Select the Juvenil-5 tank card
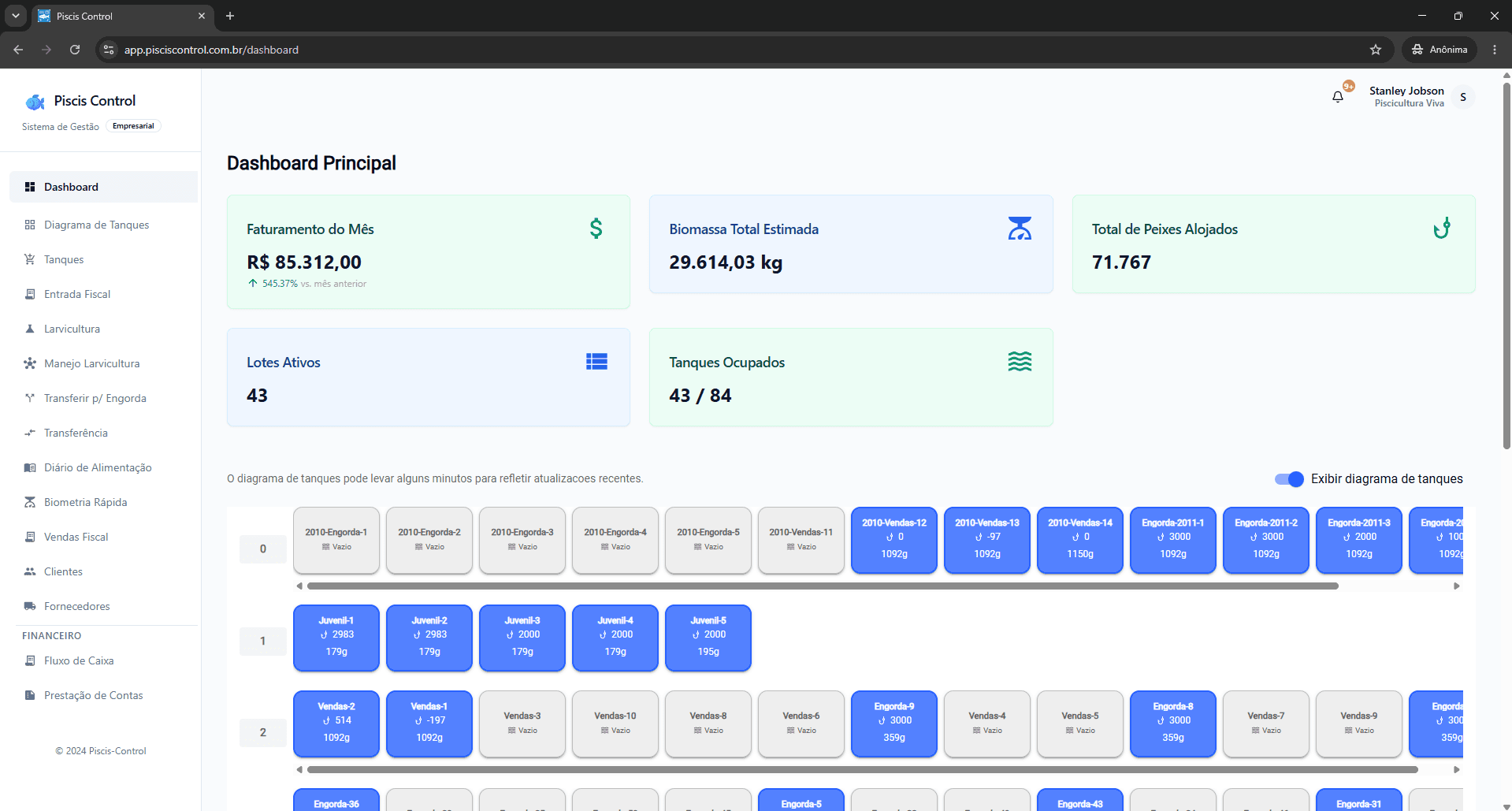Viewport: 1512px width, 811px height. click(708, 638)
